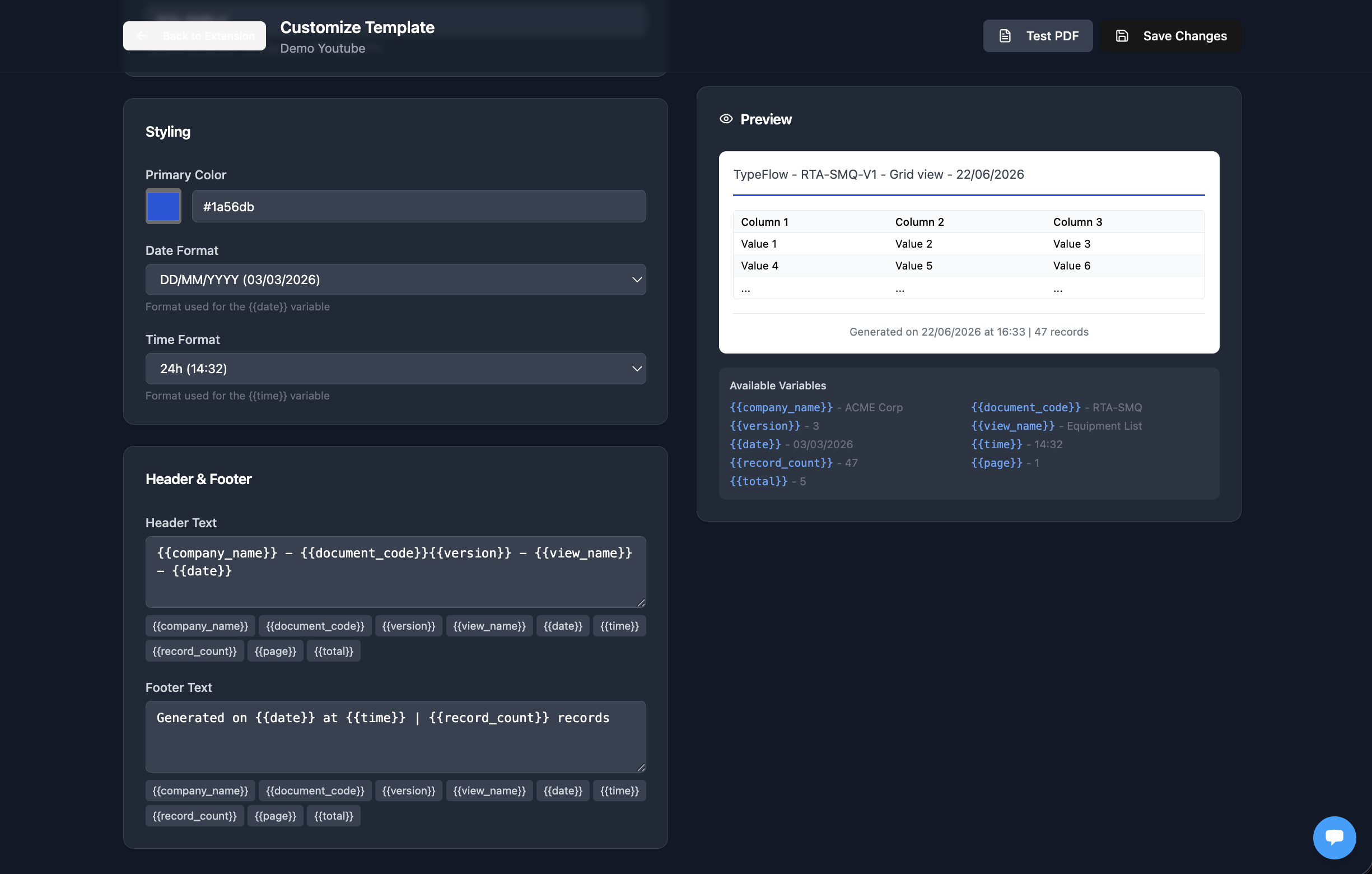Click the Value 1 cell in preview
This screenshot has width=1372, height=874.
click(759, 244)
